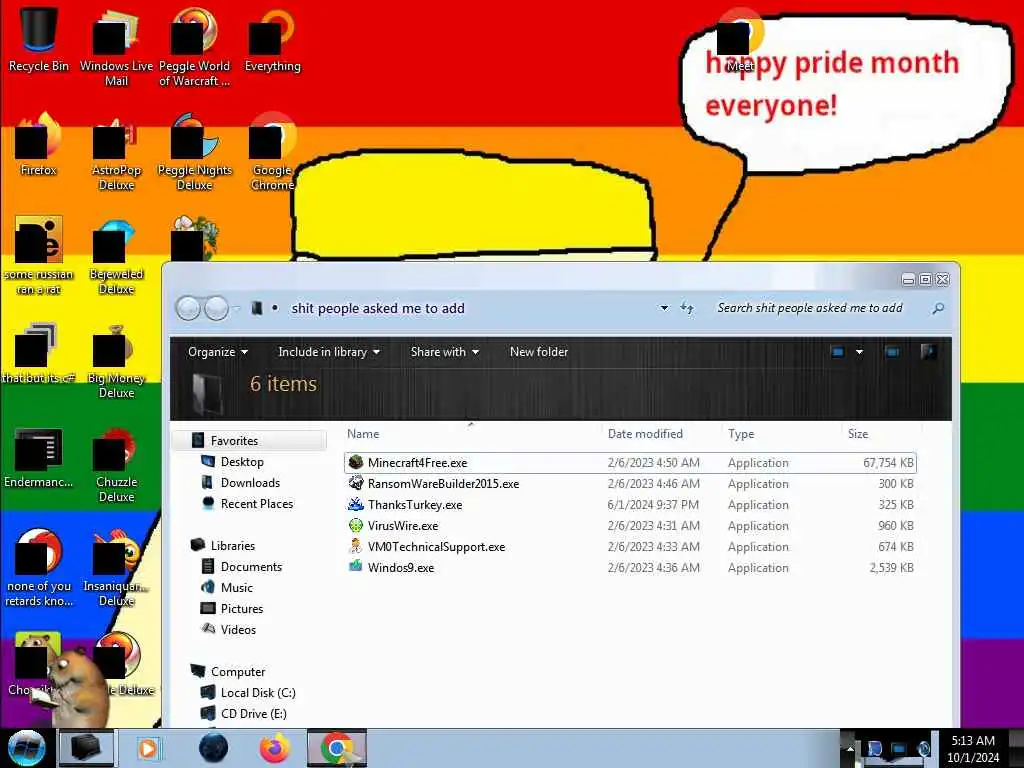
Task: Sort files by Name column
Action: pos(363,434)
